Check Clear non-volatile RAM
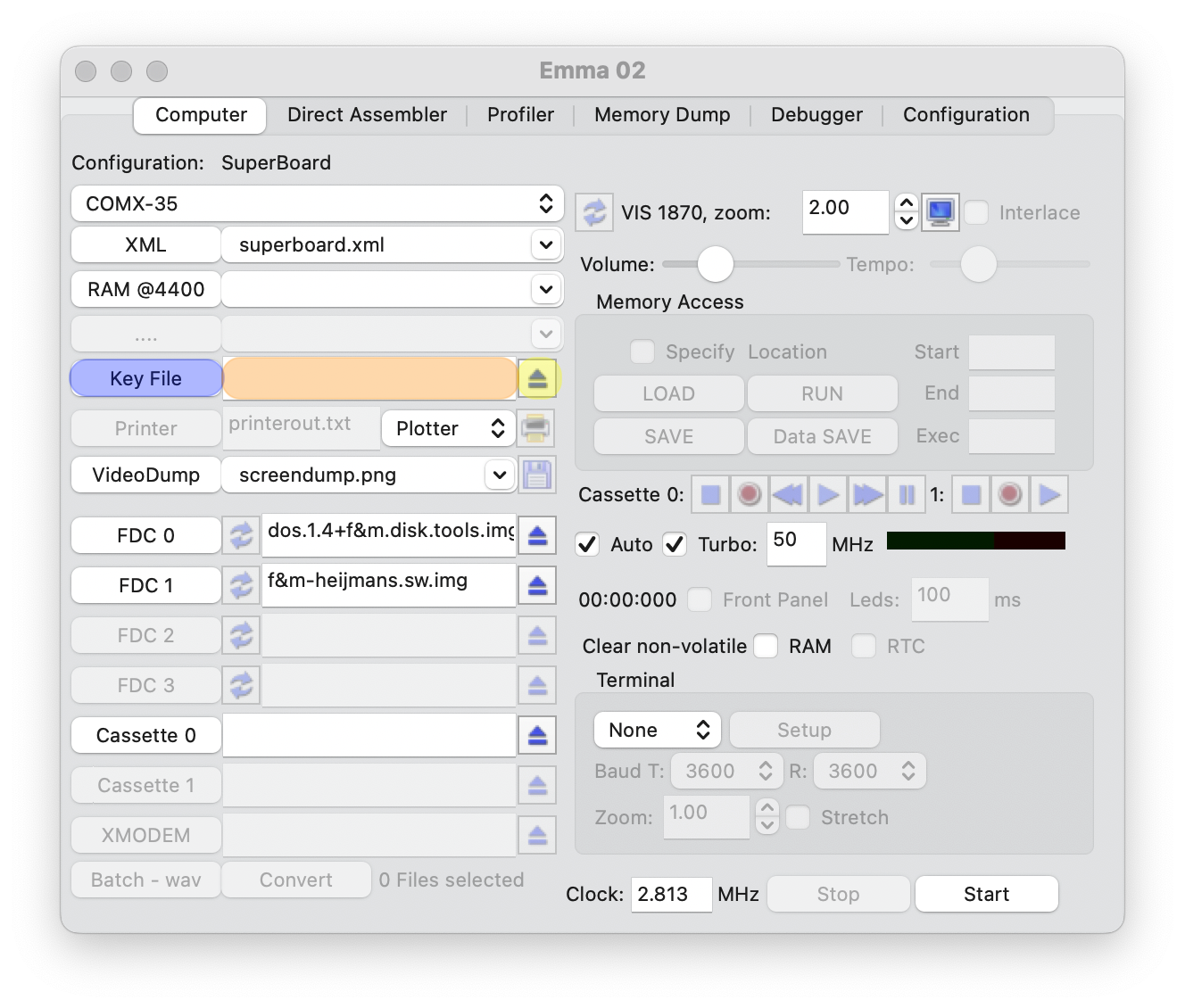1185x1008 pixels. [766, 646]
